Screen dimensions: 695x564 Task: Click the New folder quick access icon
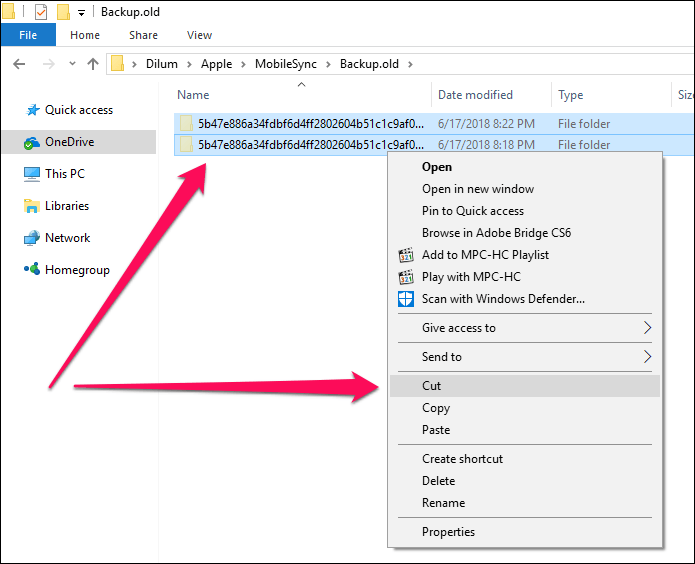tap(63, 12)
